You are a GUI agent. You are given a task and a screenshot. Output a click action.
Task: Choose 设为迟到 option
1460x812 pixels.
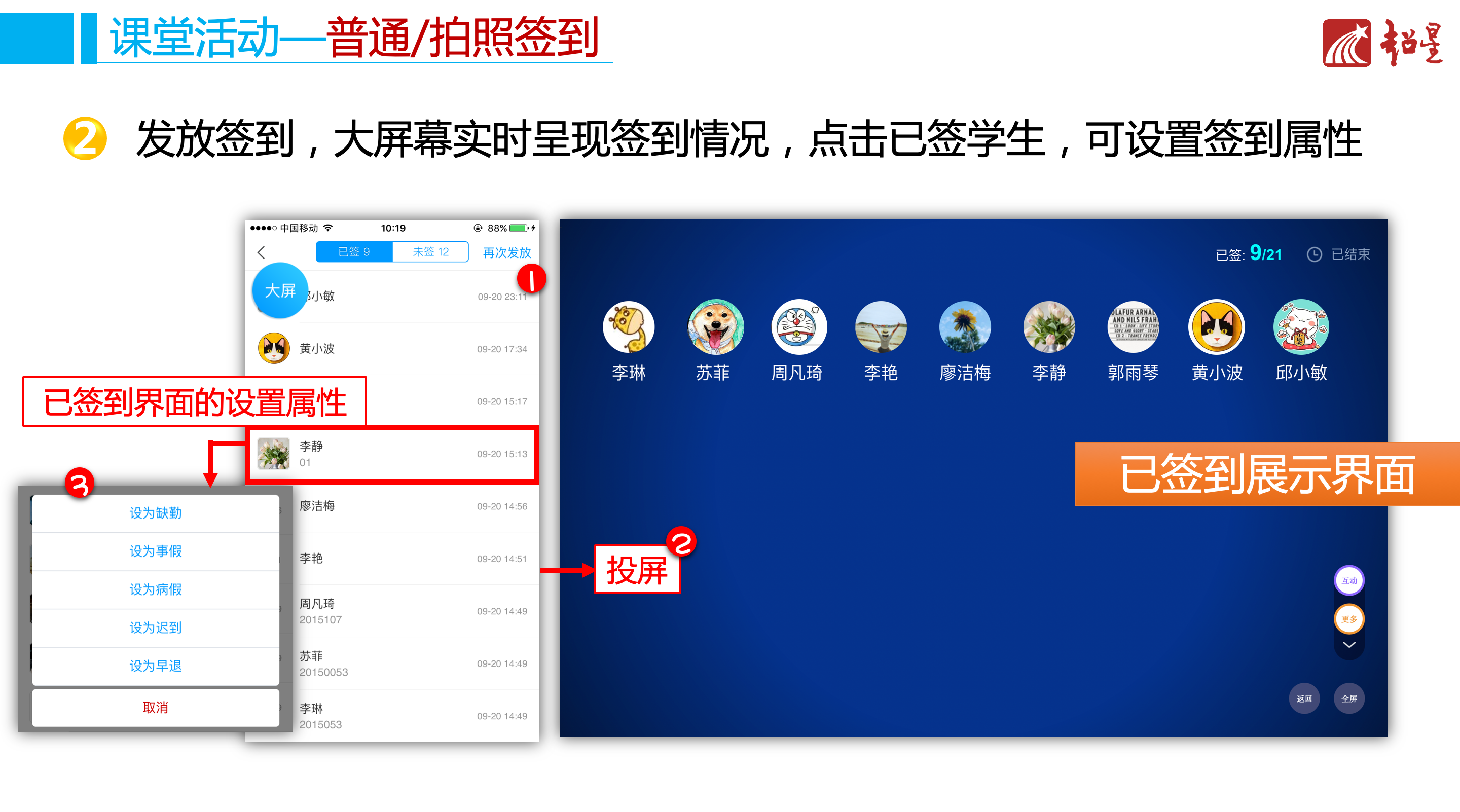coord(156,628)
